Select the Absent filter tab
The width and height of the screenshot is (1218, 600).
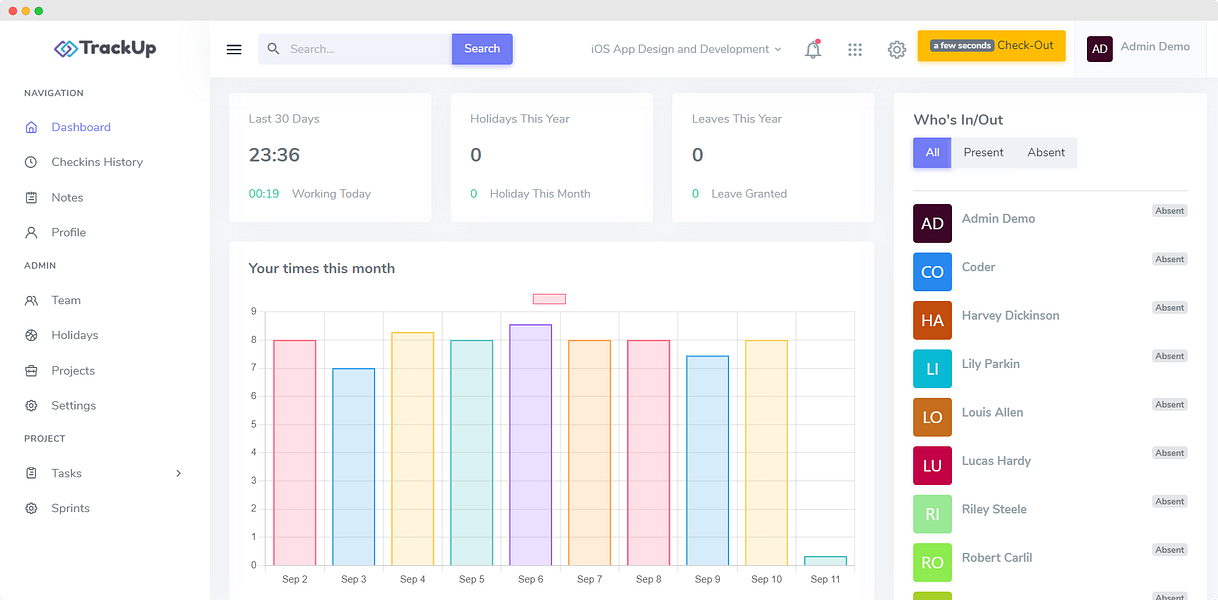1046,152
